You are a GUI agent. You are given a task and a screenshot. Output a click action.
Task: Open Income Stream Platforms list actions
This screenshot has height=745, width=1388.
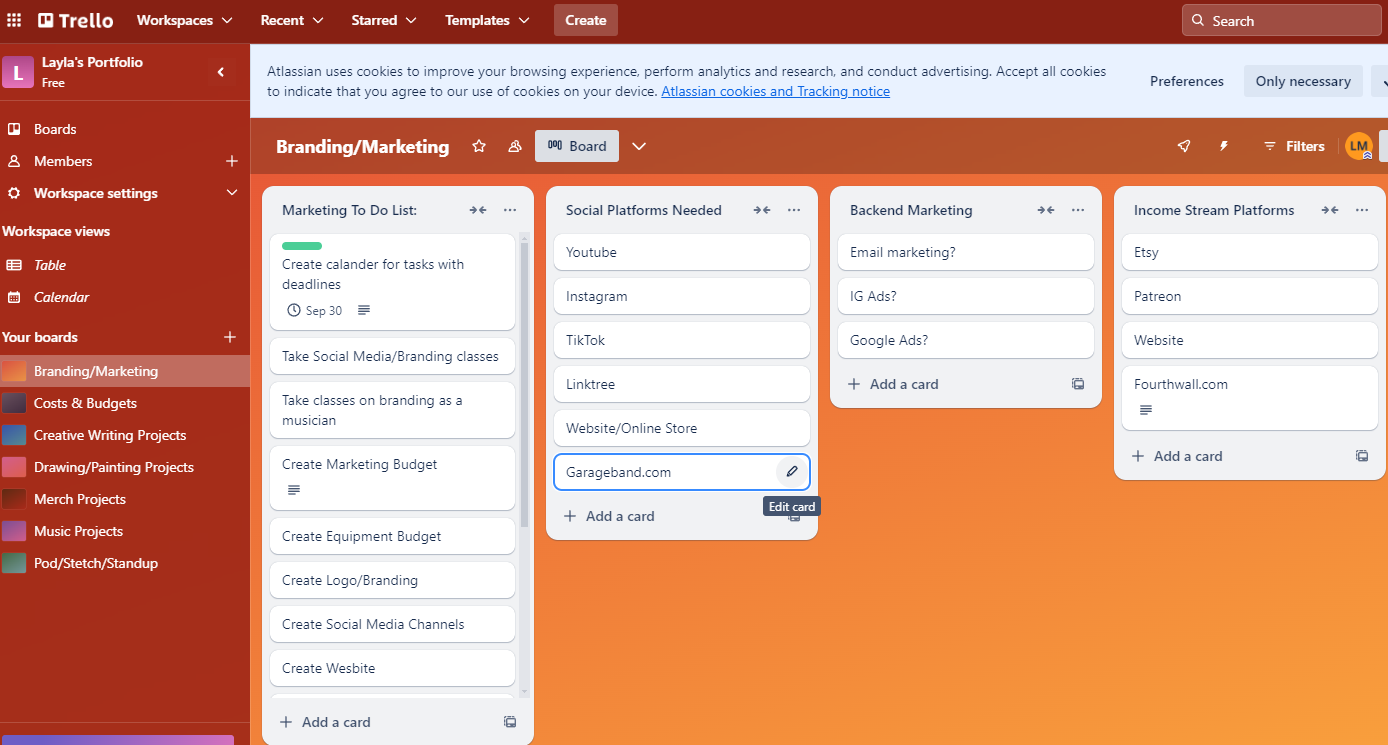tap(1362, 210)
